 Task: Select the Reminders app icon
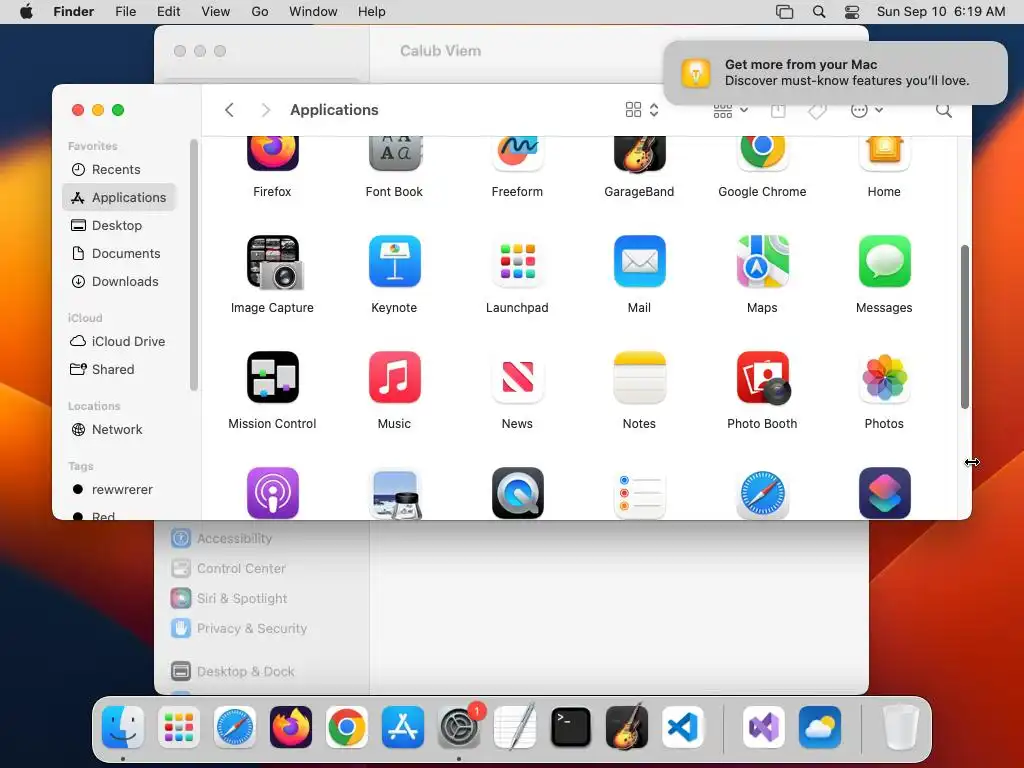point(639,494)
